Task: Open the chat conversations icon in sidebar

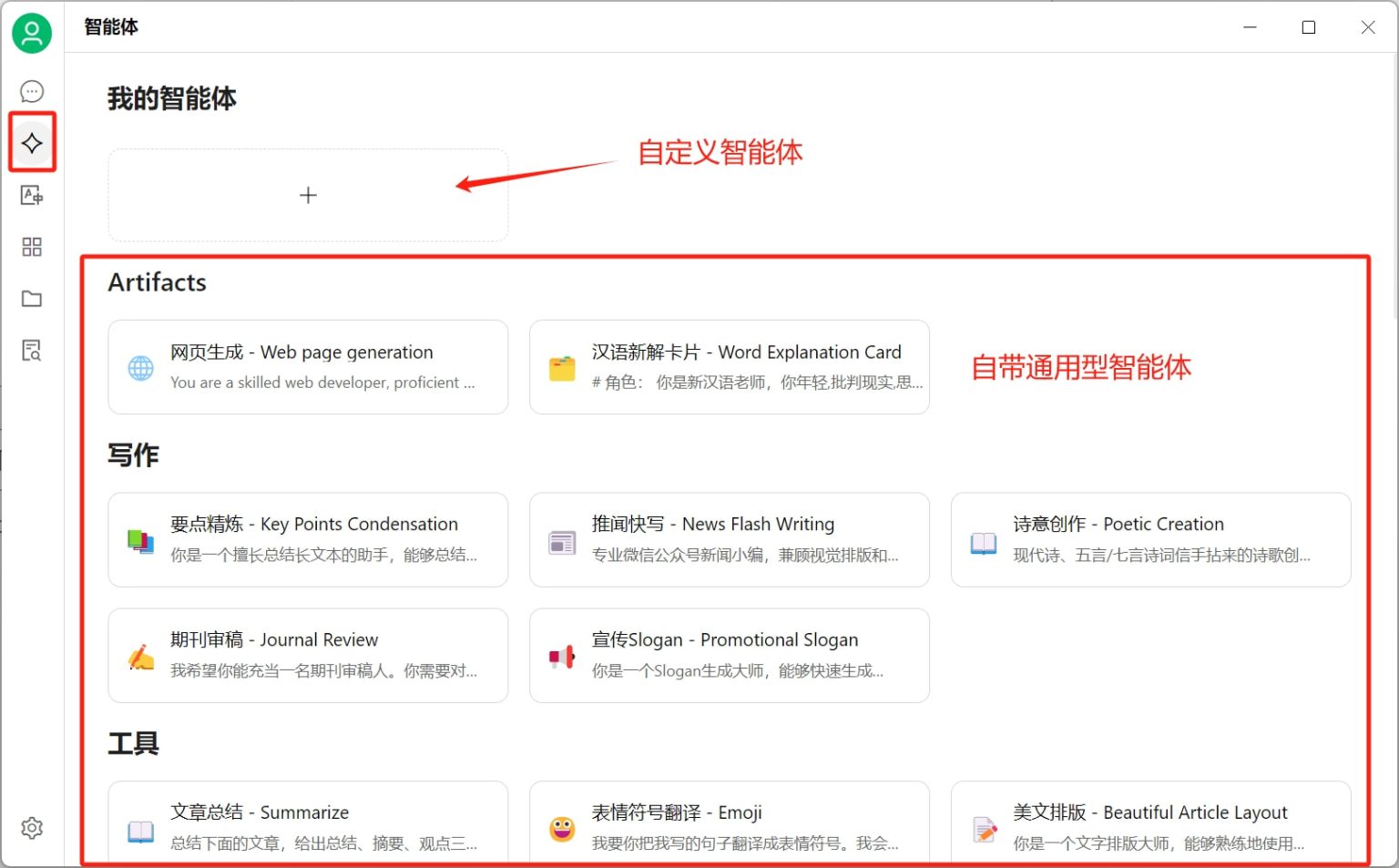Action: [x=32, y=91]
